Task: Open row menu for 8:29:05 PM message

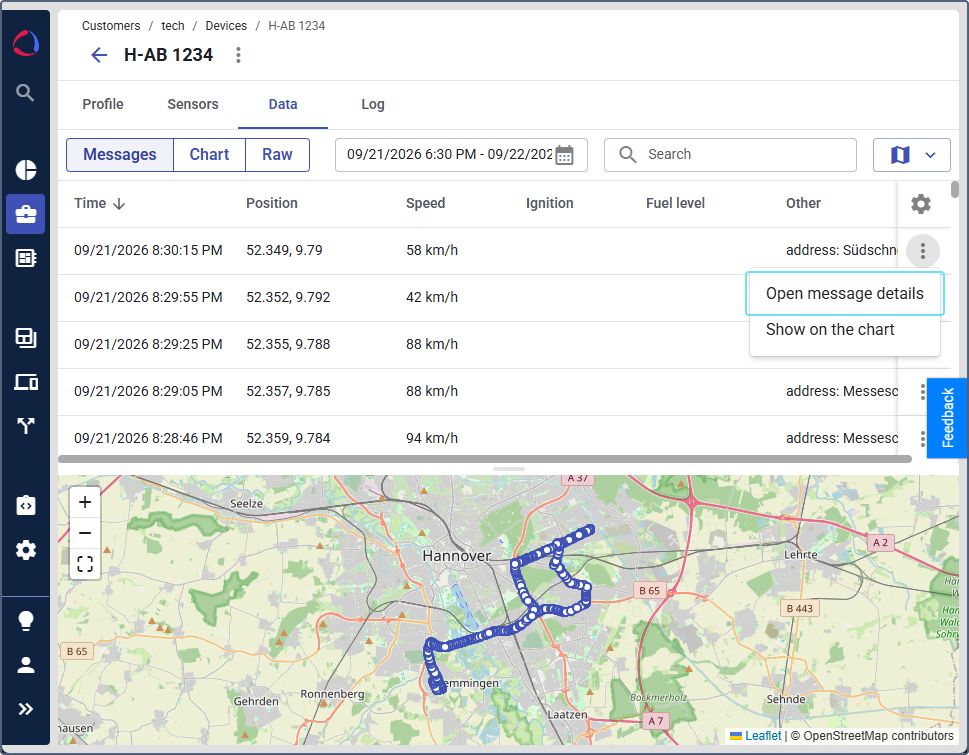Action: click(922, 391)
